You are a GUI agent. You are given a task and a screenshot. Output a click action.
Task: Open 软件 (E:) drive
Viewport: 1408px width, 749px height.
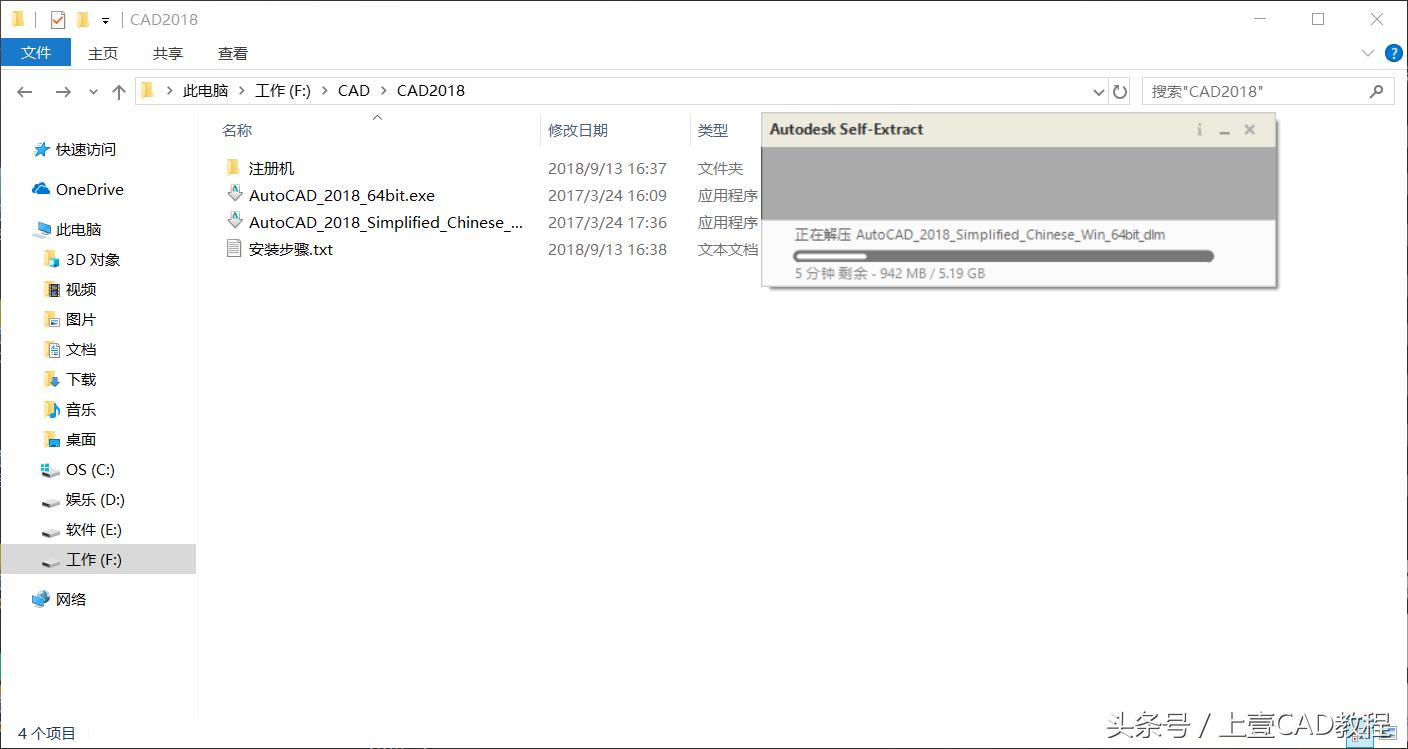click(94, 529)
